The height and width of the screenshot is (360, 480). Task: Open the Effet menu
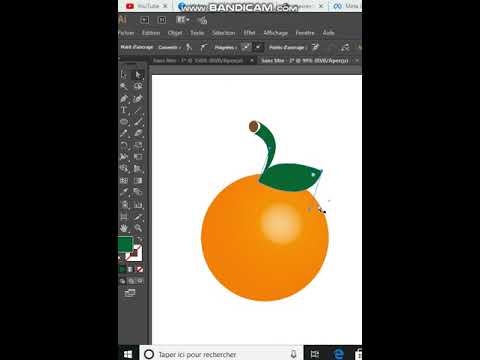[249, 33]
